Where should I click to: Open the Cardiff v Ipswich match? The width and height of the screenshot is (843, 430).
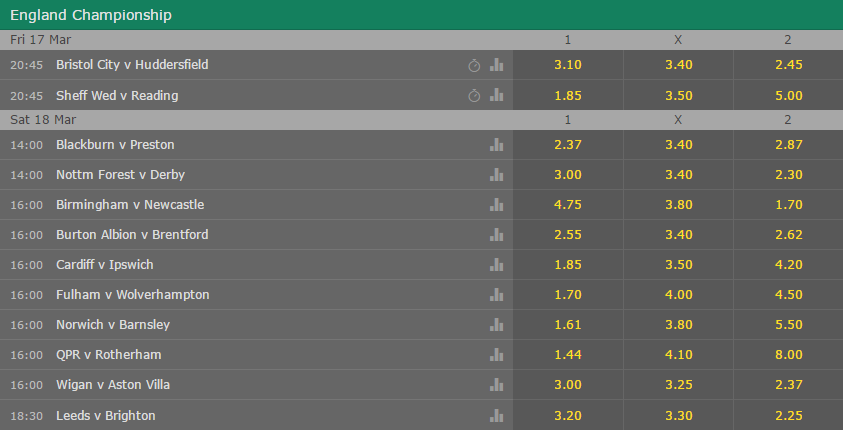pos(105,264)
